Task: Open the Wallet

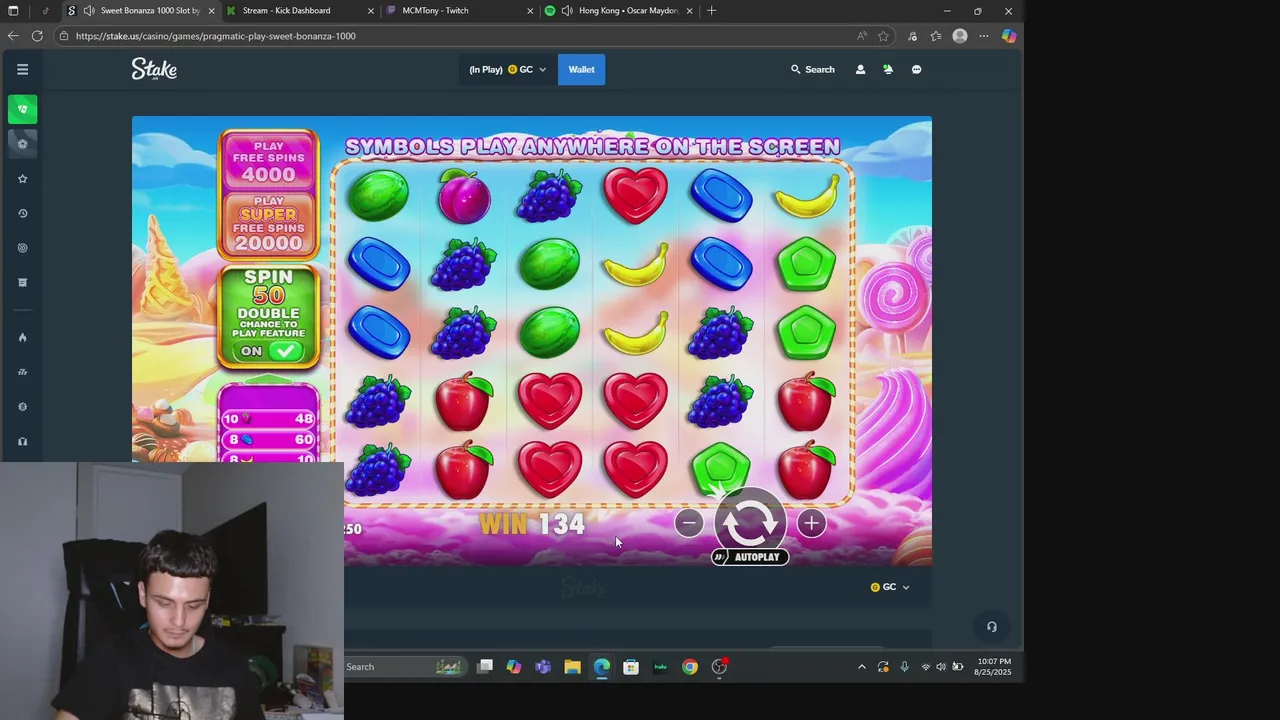Action: (x=581, y=69)
